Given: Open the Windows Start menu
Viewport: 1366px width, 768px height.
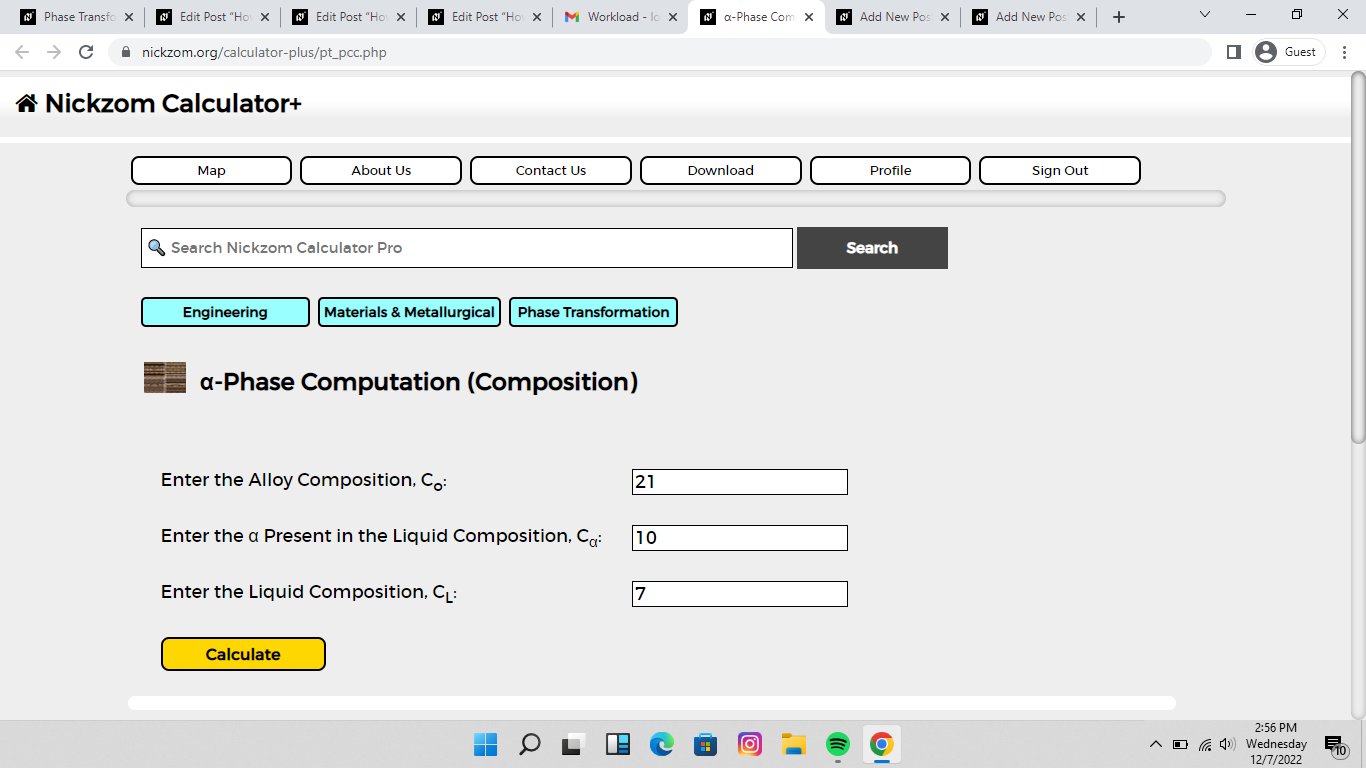Looking at the screenshot, I should pyautogui.click(x=485, y=744).
